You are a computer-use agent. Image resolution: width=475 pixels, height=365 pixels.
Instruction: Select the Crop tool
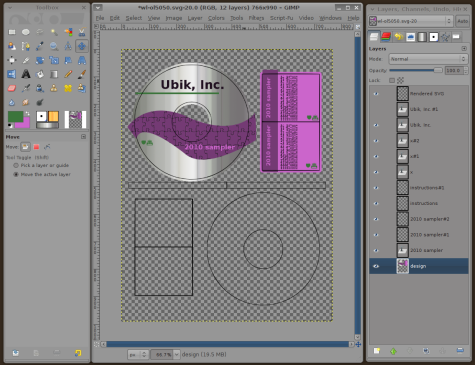(26, 60)
